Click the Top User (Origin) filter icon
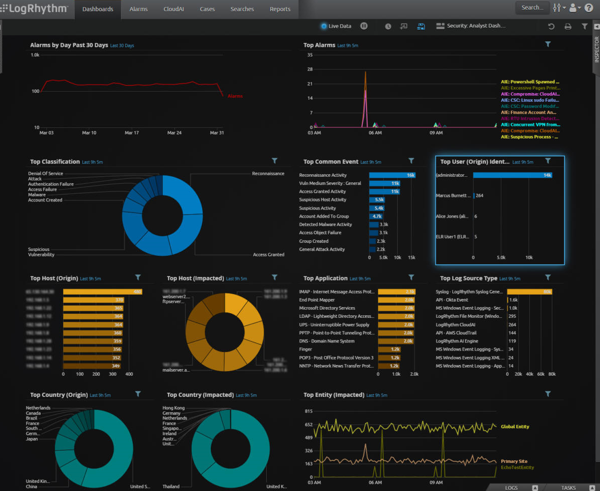 tap(548, 161)
